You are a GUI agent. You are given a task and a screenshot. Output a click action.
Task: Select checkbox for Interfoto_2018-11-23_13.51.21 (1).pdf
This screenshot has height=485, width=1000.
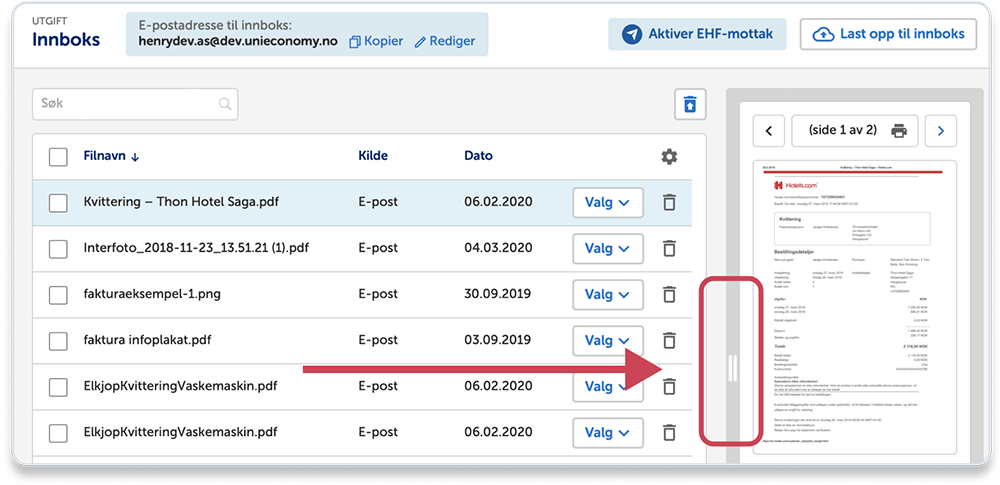[x=58, y=248]
